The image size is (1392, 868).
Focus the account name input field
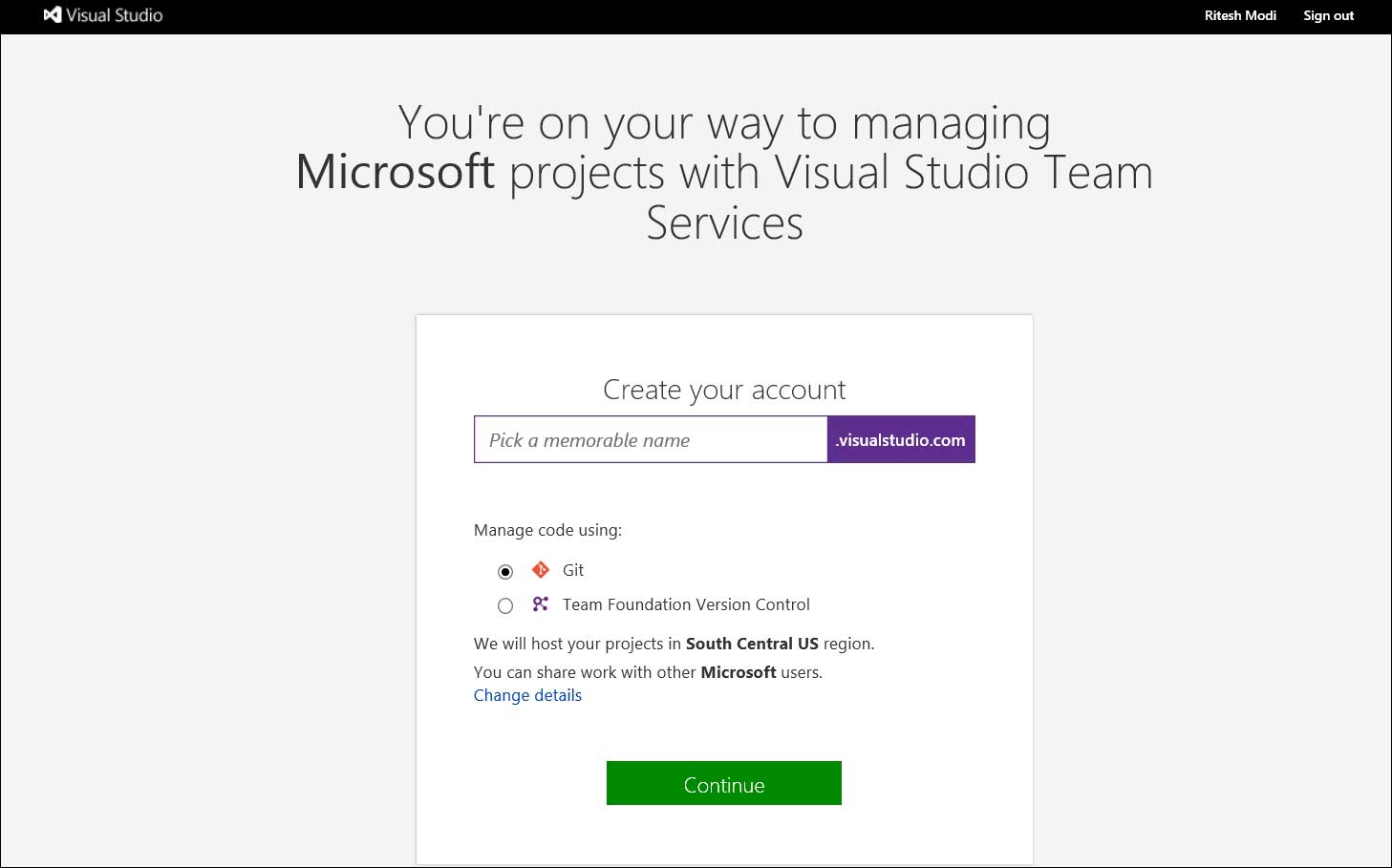650,440
